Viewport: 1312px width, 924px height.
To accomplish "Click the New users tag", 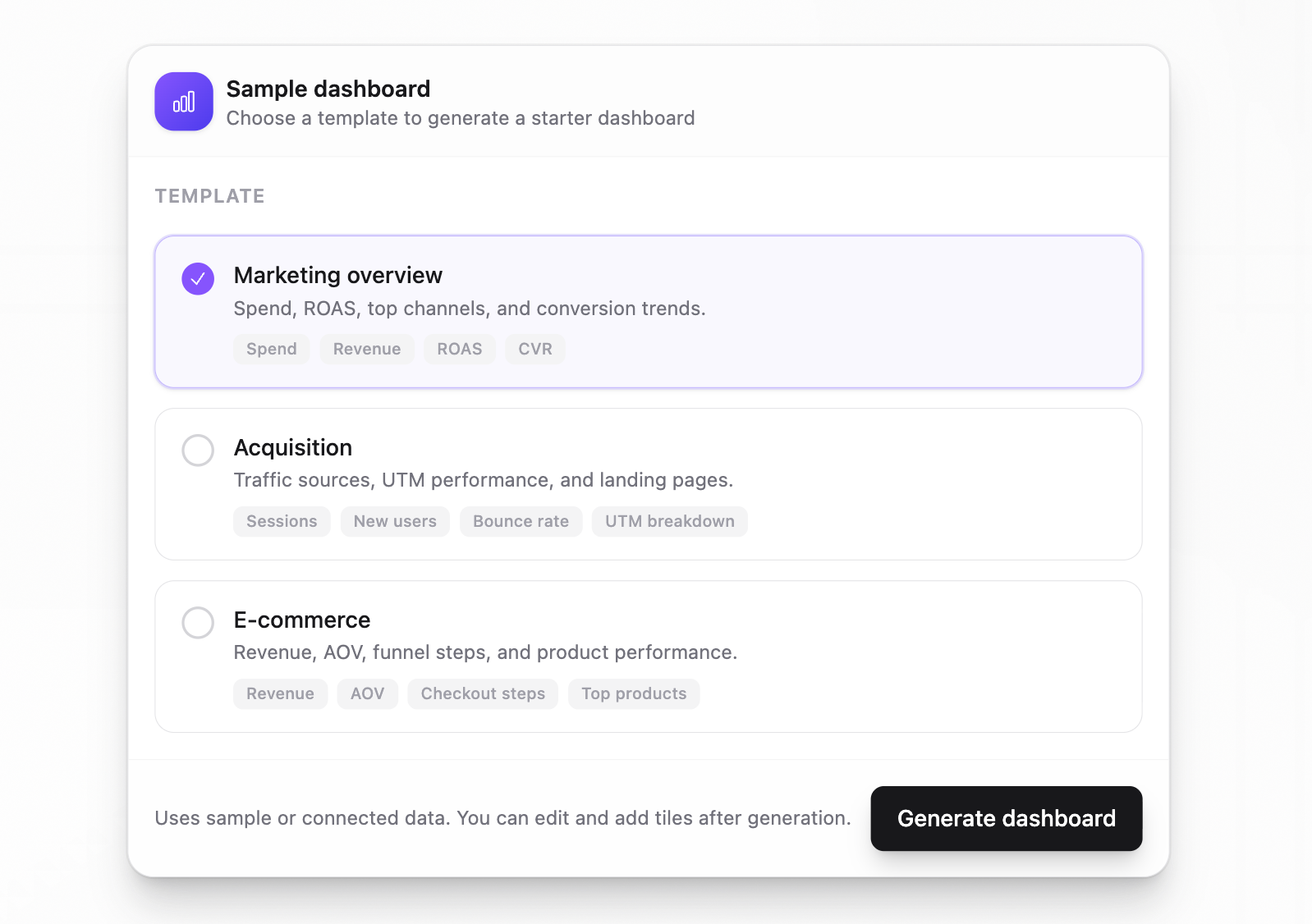I will 395,521.
